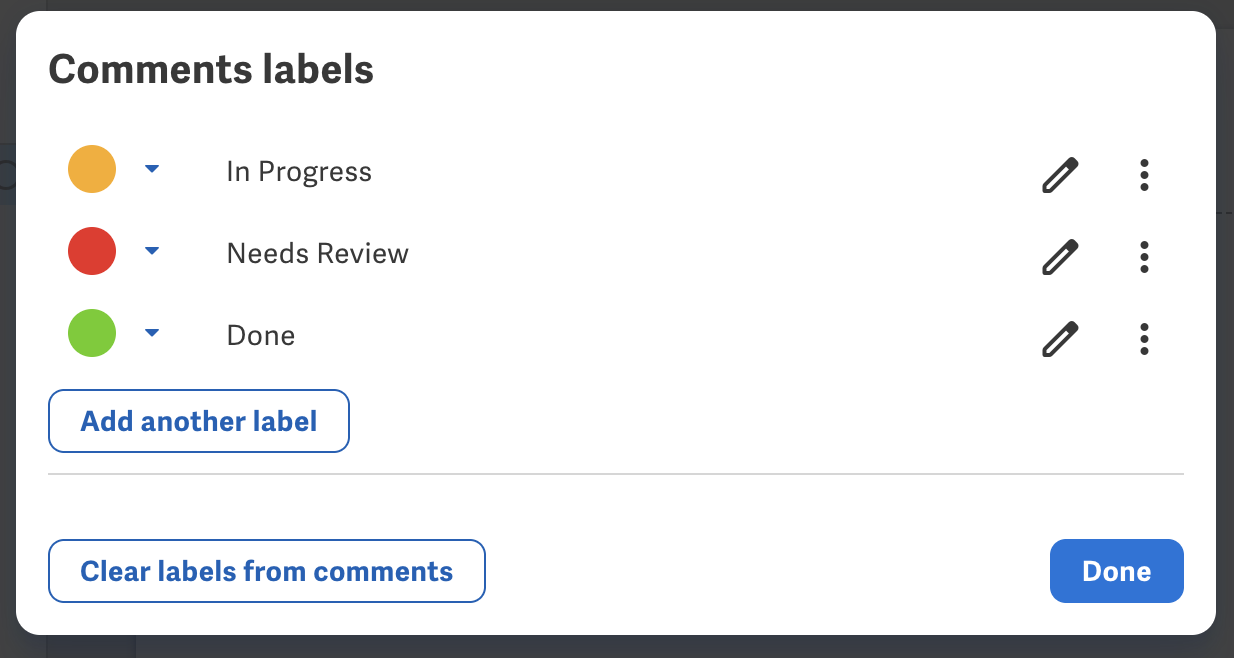Edit the Needs Review label with pencil
Viewport: 1234px width, 658px height.
(1060, 257)
